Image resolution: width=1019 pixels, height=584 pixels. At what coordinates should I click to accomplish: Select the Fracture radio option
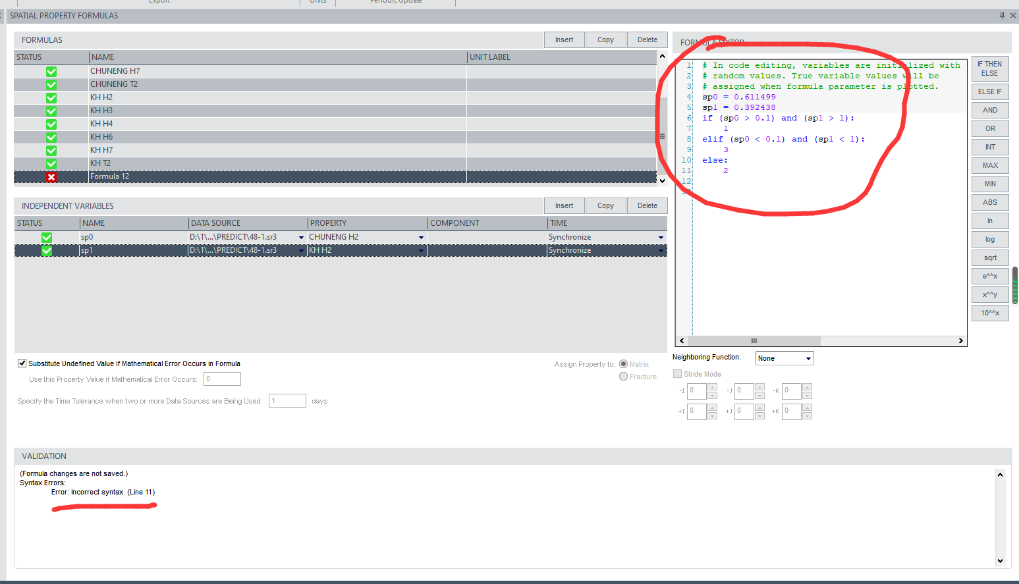point(624,376)
